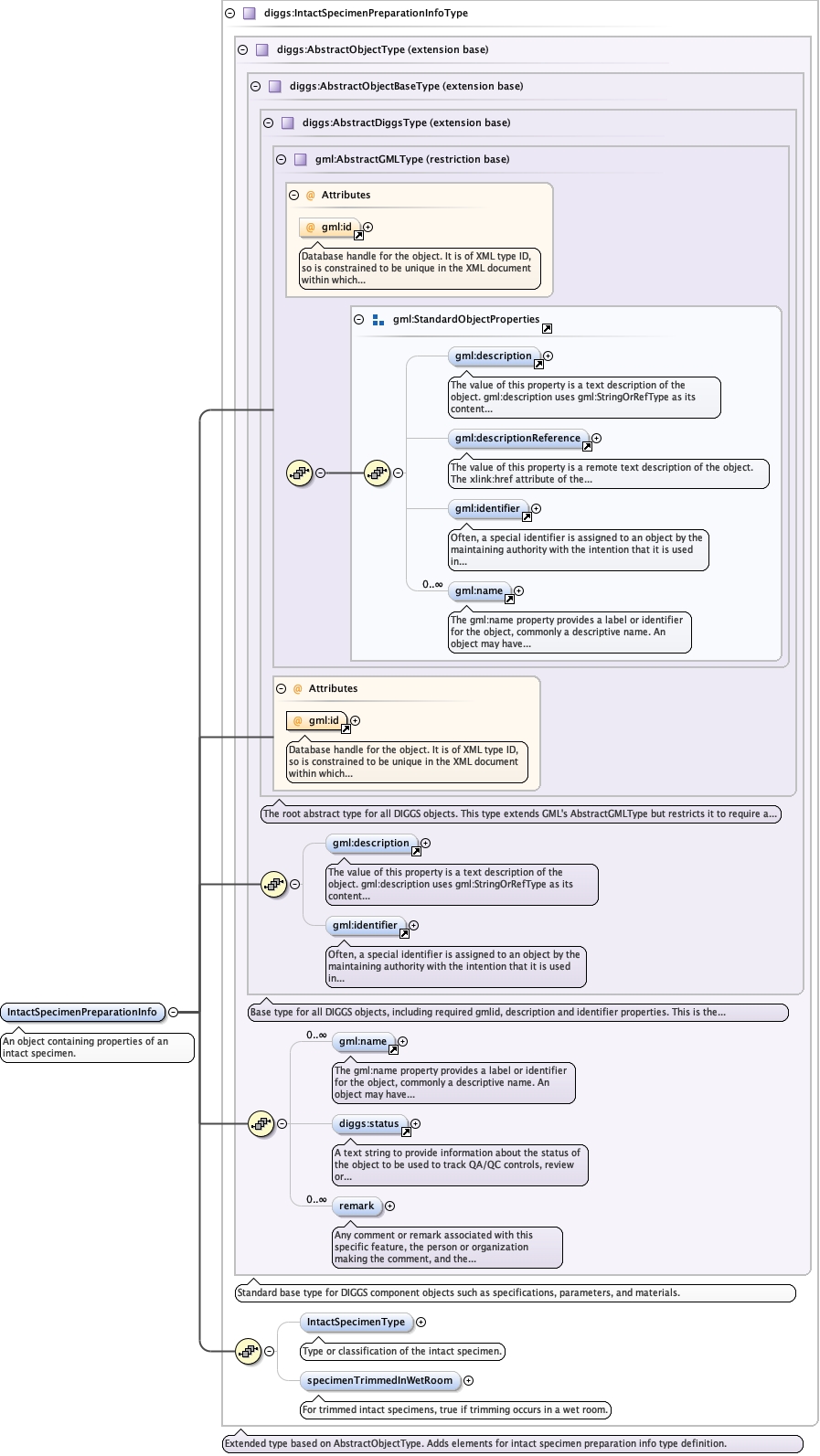820x1456 pixels.
Task: Collapse the IntactSpecimenPreparationInfo root element
Action: (173, 1013)
